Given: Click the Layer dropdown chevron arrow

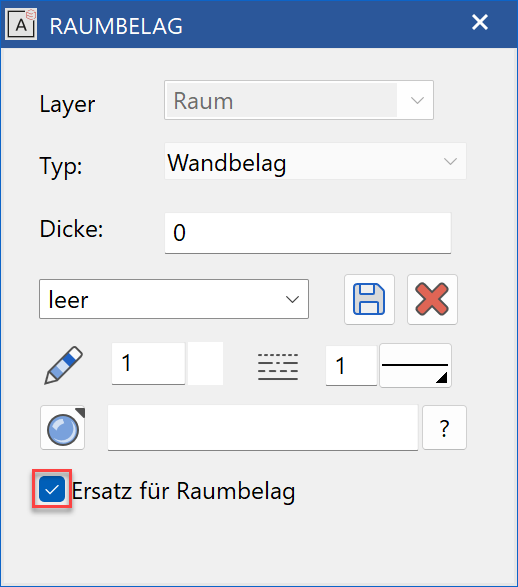Looking at the screenshot, I should pyautogui.click(x=417, y=100).
